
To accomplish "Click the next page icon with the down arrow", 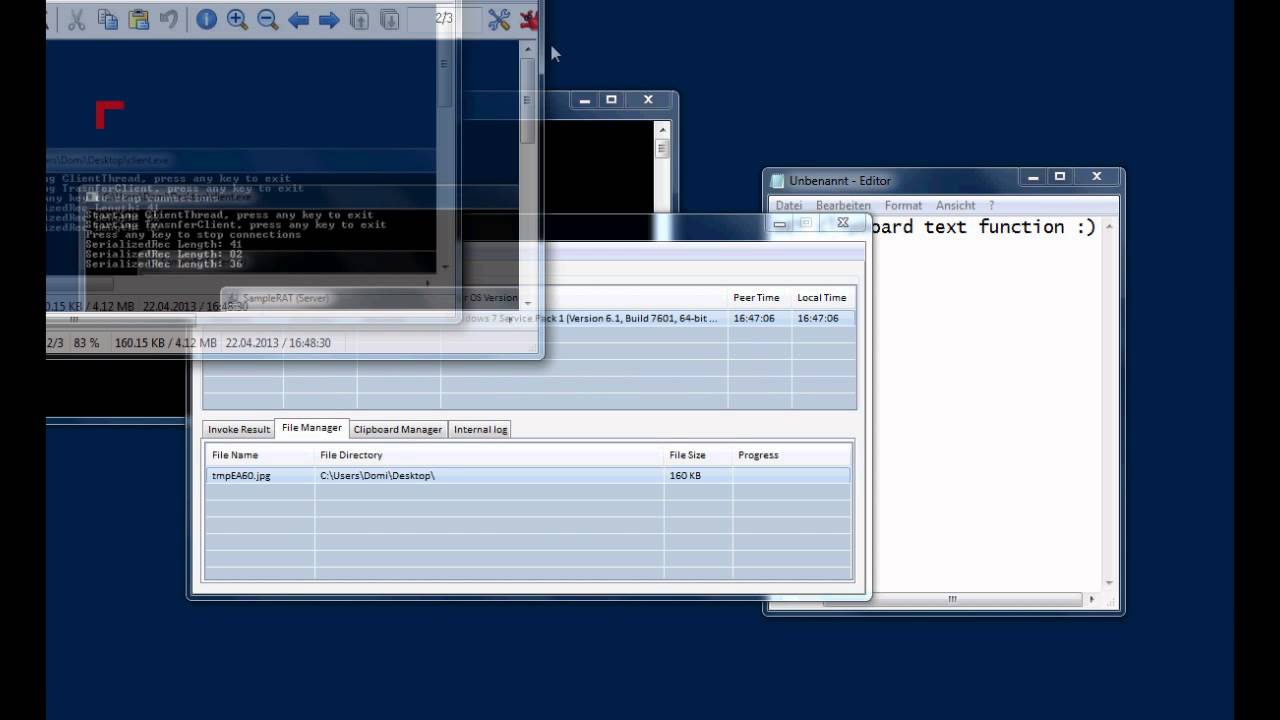I will point(390,19).
